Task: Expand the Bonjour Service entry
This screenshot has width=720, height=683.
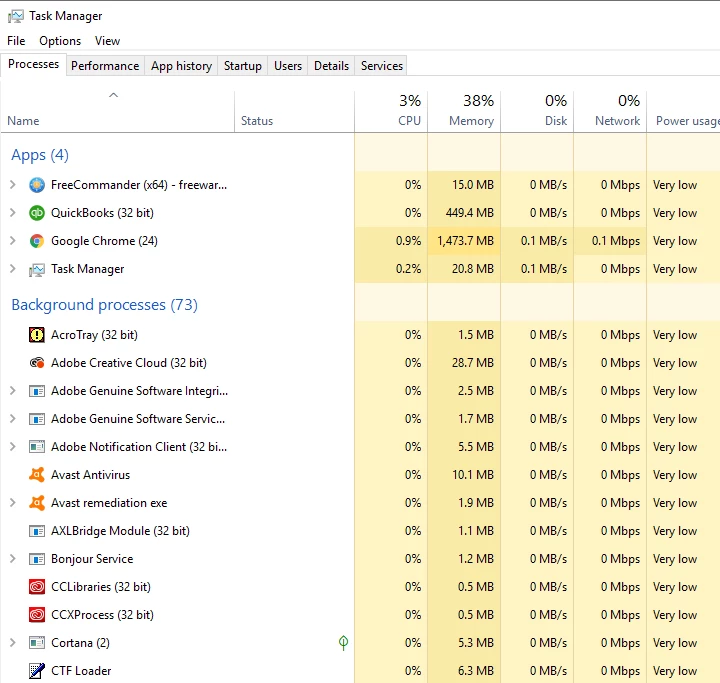Action: tap(13, 559)
